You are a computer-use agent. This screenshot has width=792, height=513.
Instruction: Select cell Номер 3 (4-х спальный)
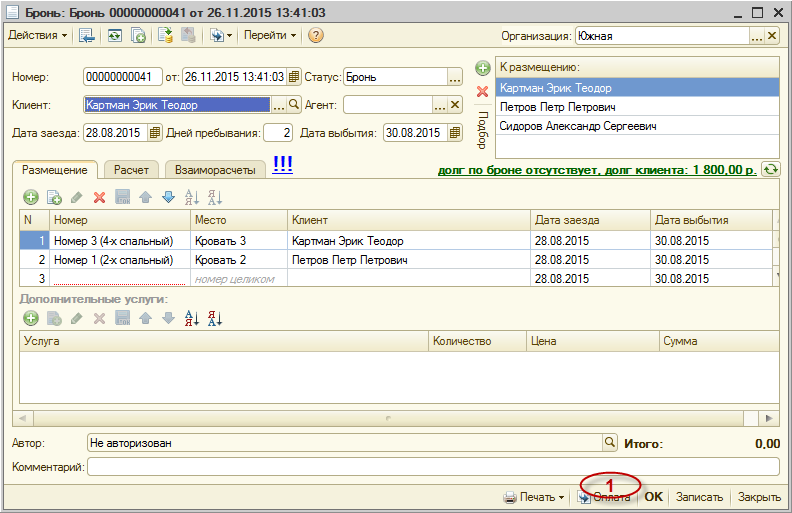click(x=120, y=241)
